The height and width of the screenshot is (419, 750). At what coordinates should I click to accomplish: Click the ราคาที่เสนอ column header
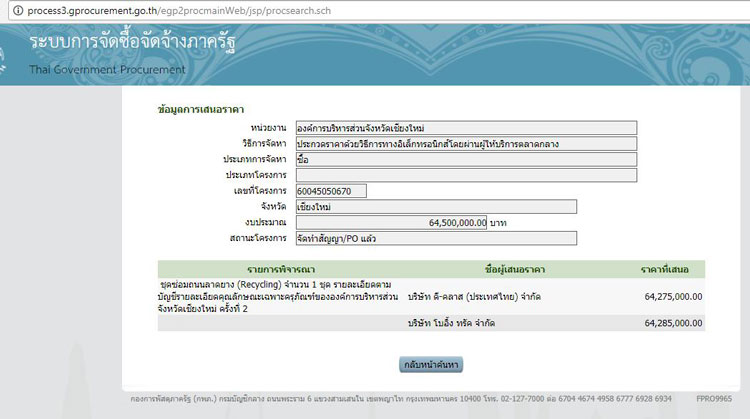click(x=670, y=270)
